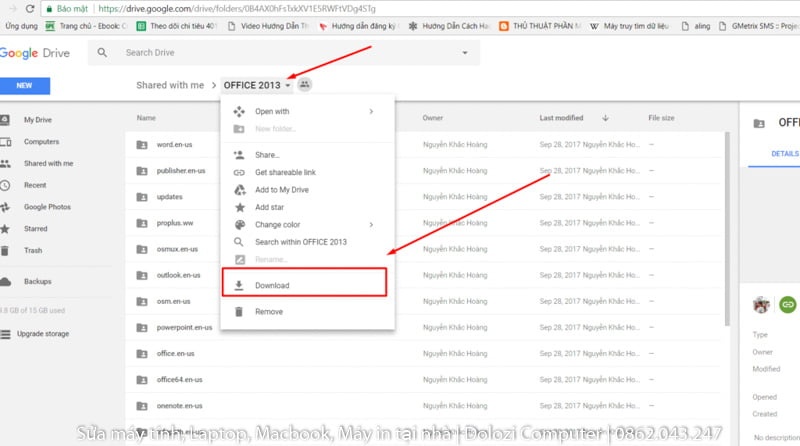Click the shared people icon beside OFFICE 2013
Viewport: 800px width, 446px height.
(x=305, y=85)
